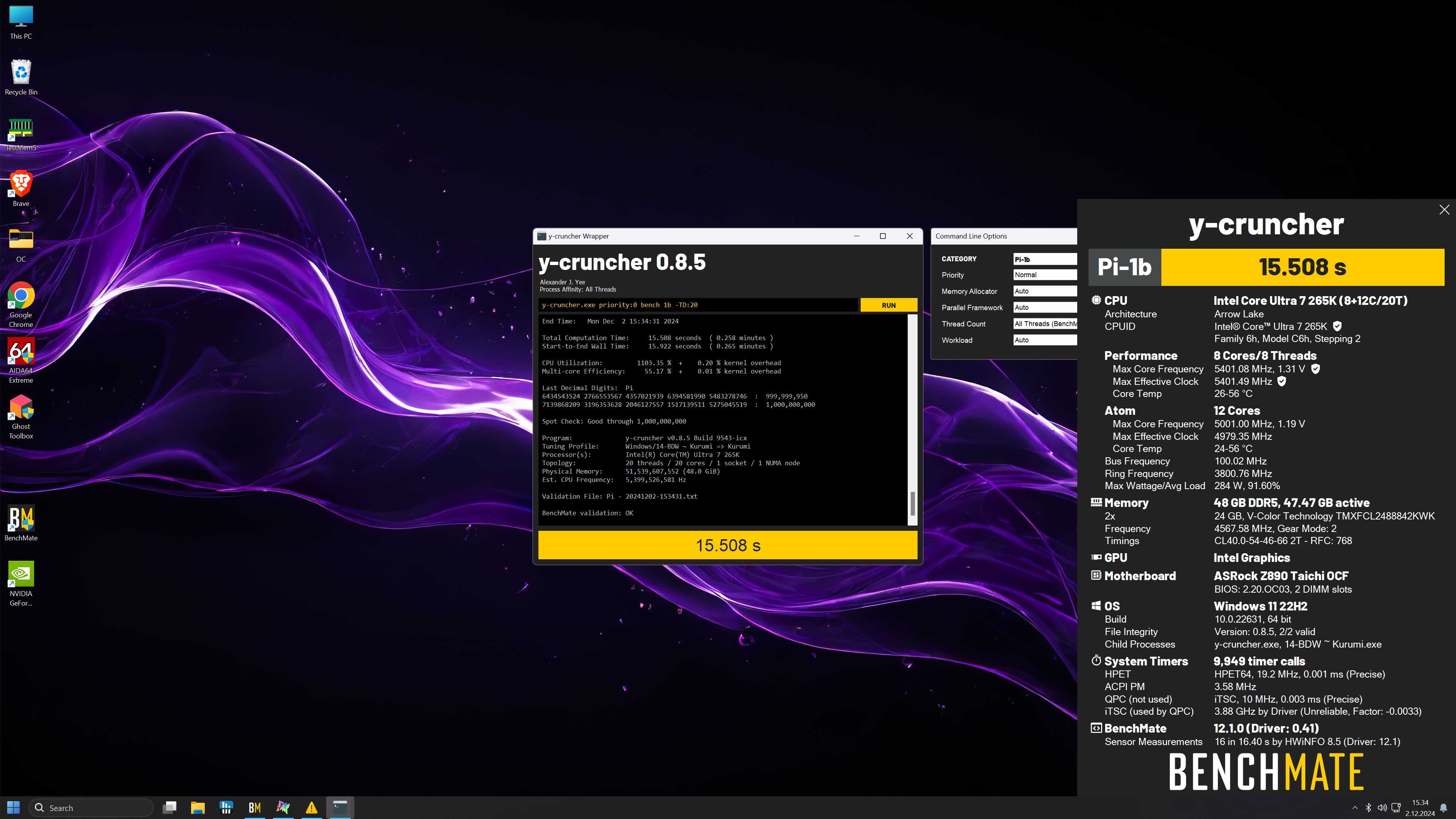Select the y-cruncher console taskbar button

[340, 808]
